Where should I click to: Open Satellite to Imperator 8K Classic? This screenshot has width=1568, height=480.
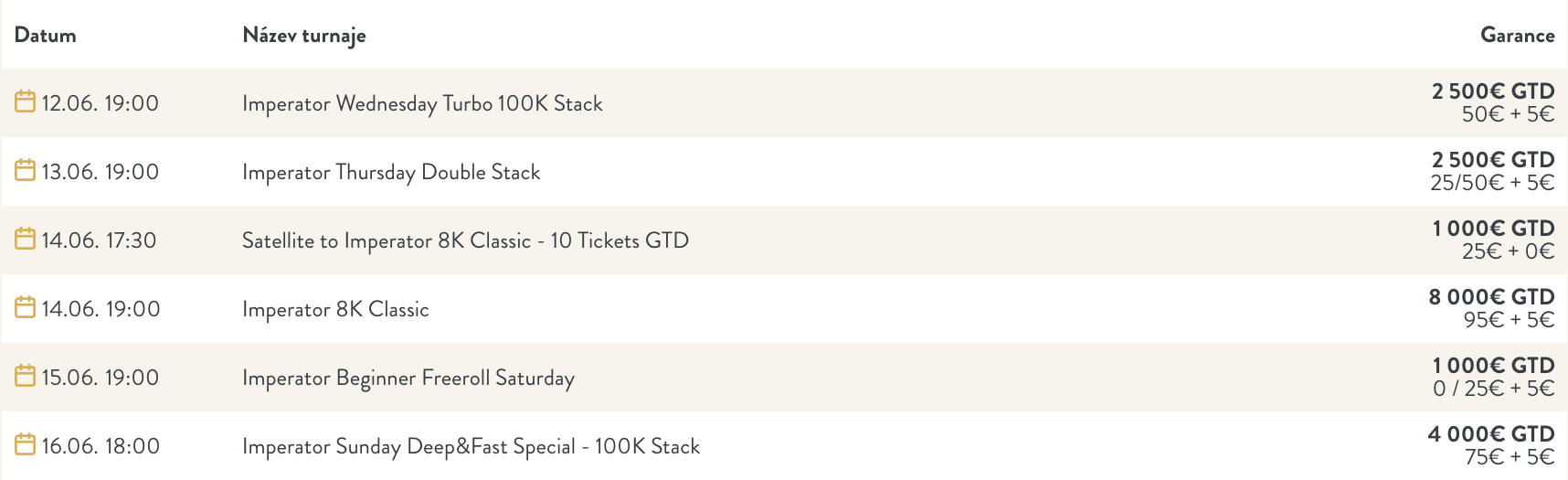click(x=465, y=240)
